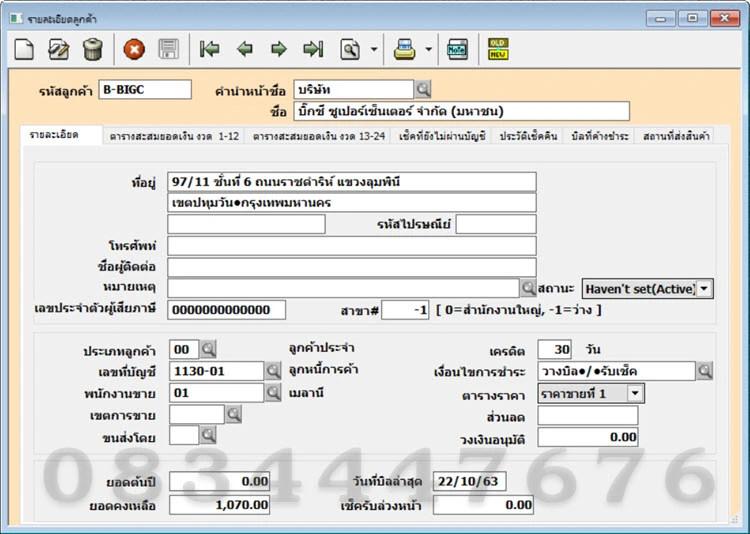Click the postal code field
Viewport: 750px width, 534px height.
(x=496, y=224)
